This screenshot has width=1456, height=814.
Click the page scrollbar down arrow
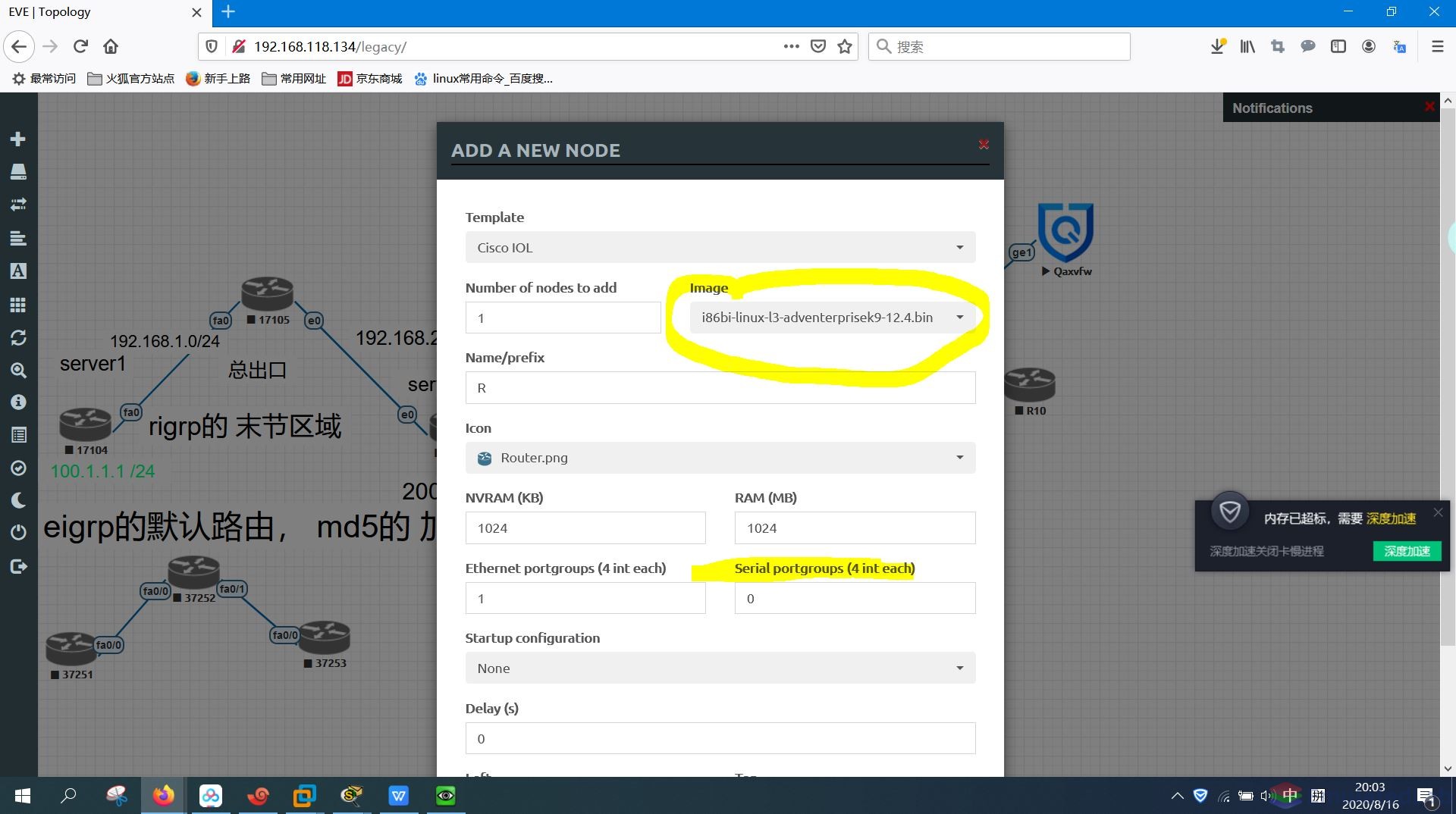pyautogui.click(x=1448, y=769)
